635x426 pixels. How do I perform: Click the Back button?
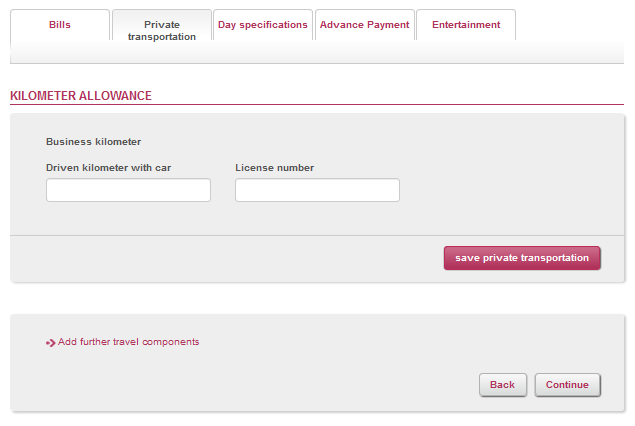[x=503, y=385]
